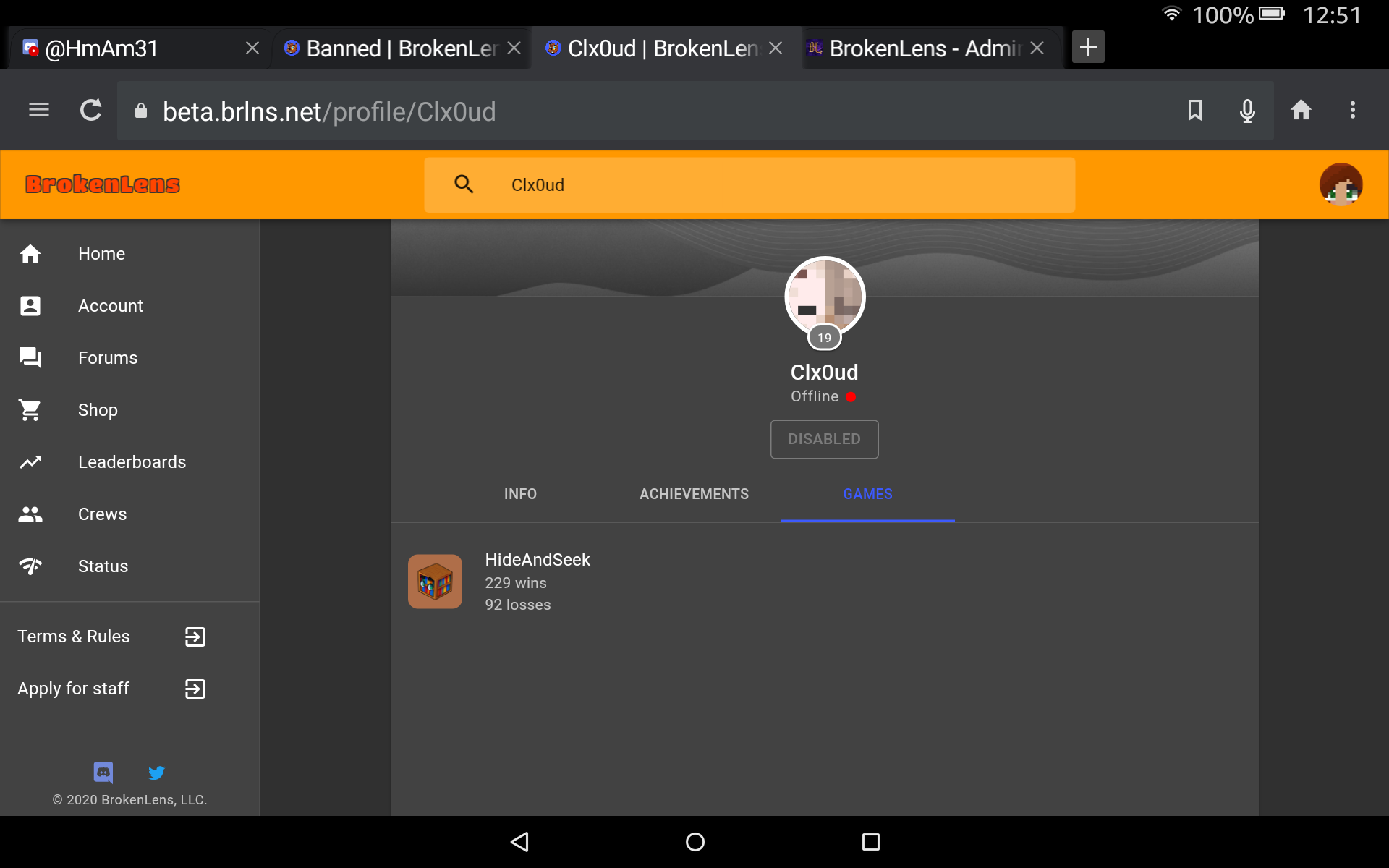Viewport: 1389px width, 868px height.
Task: Click the HideAndSeek game icon
Action: click(435, 582)
